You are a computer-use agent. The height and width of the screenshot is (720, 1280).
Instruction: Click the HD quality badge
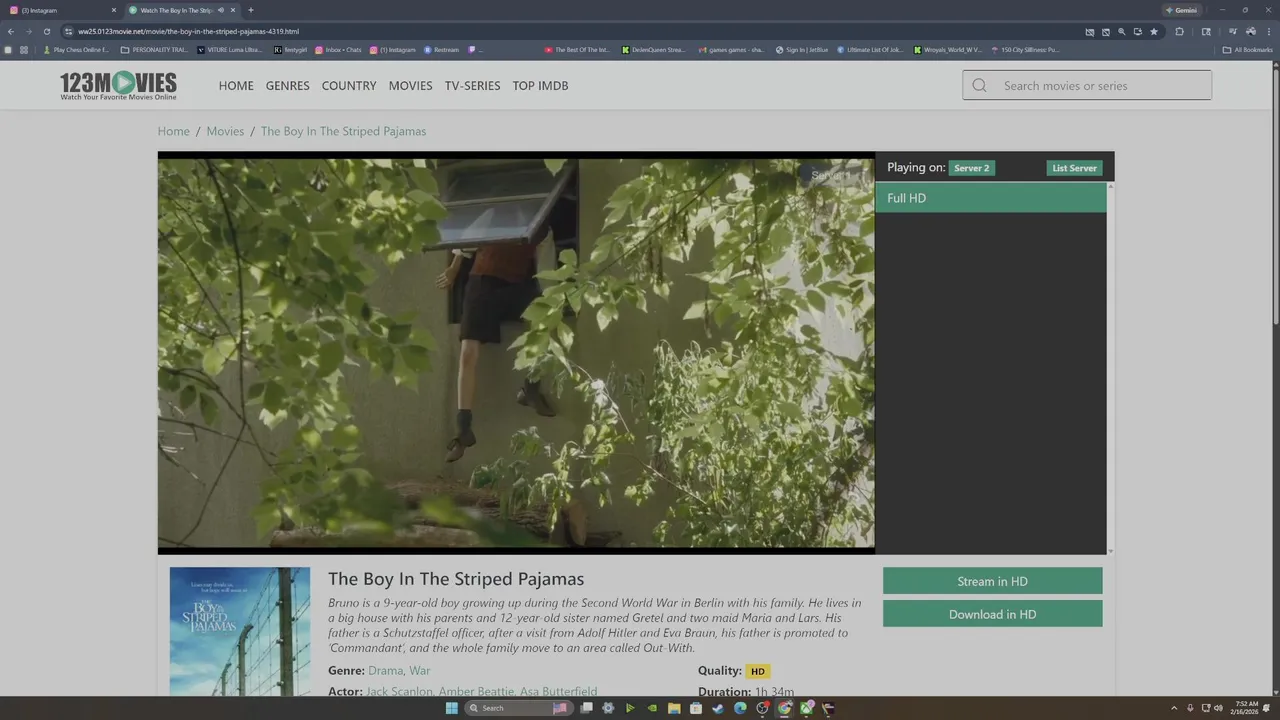point(758,671)
